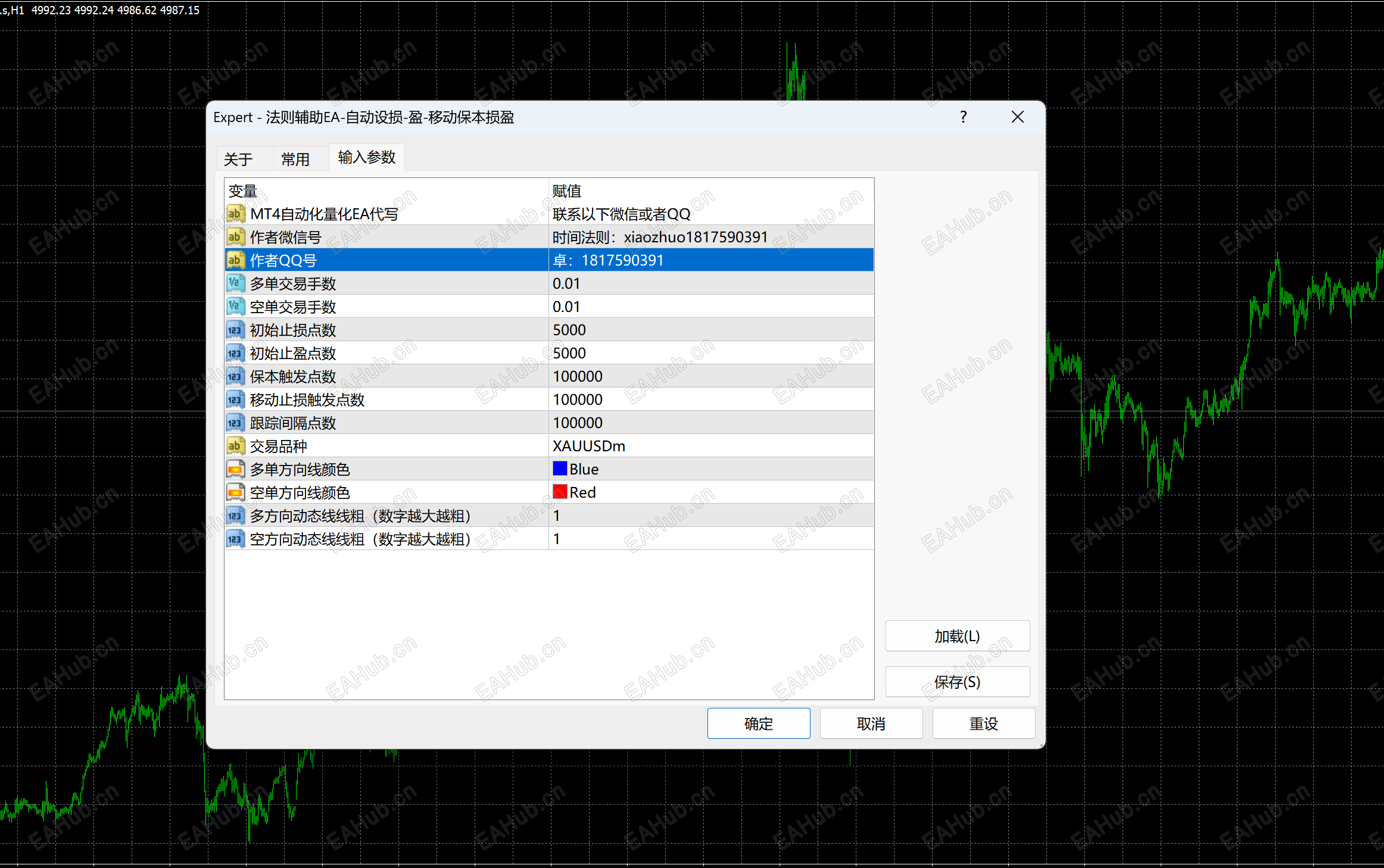Click the string icon beside 交易品种
This screenshot has height=868, width=1384.
pyautogui.click(x=235, y=446)
